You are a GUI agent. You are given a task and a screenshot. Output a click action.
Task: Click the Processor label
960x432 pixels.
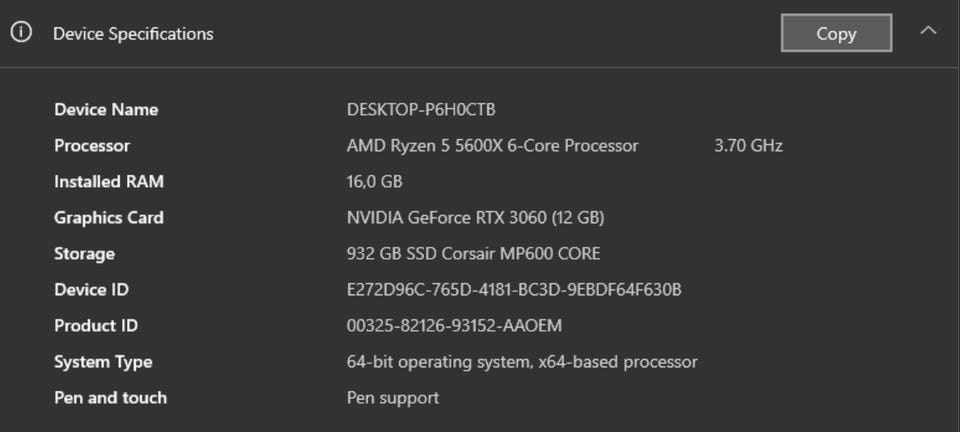tap(92, 146)
